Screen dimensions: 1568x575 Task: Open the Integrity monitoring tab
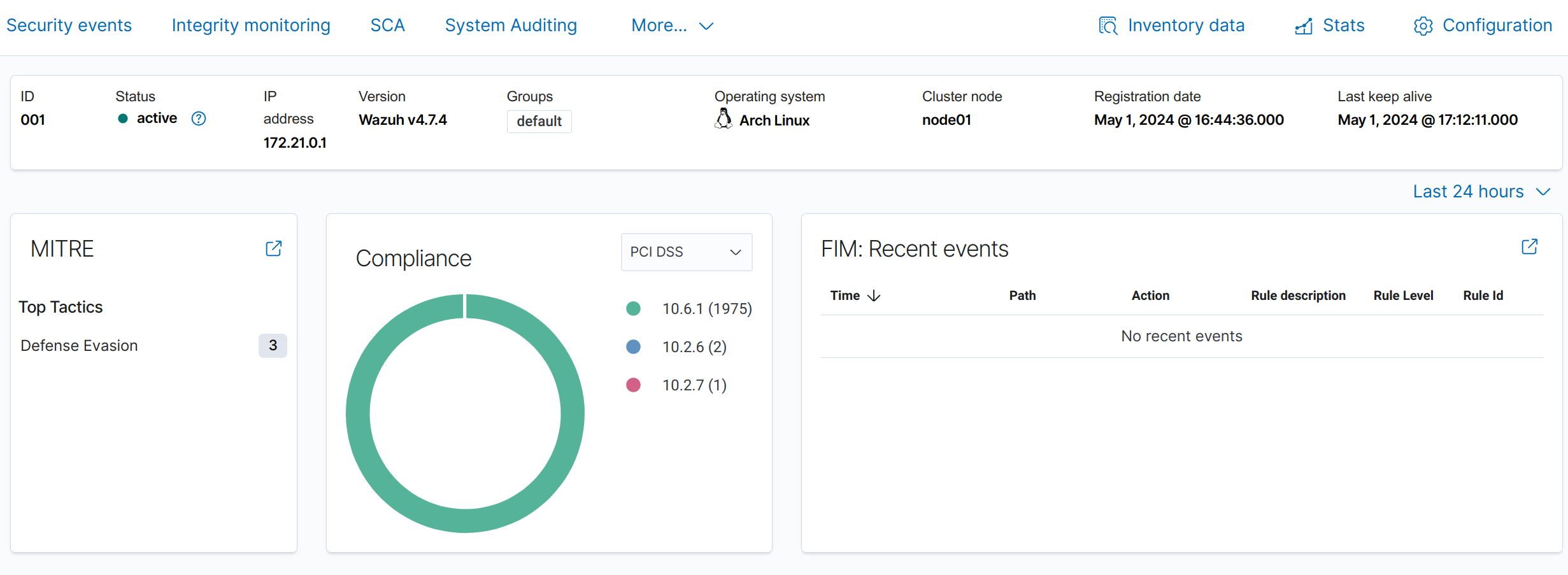(x=251, y=25)
